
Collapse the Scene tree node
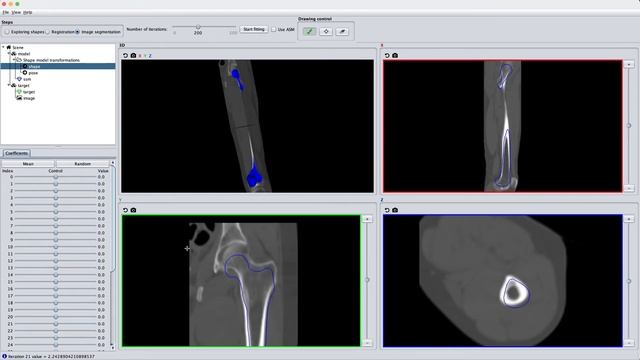3,47
